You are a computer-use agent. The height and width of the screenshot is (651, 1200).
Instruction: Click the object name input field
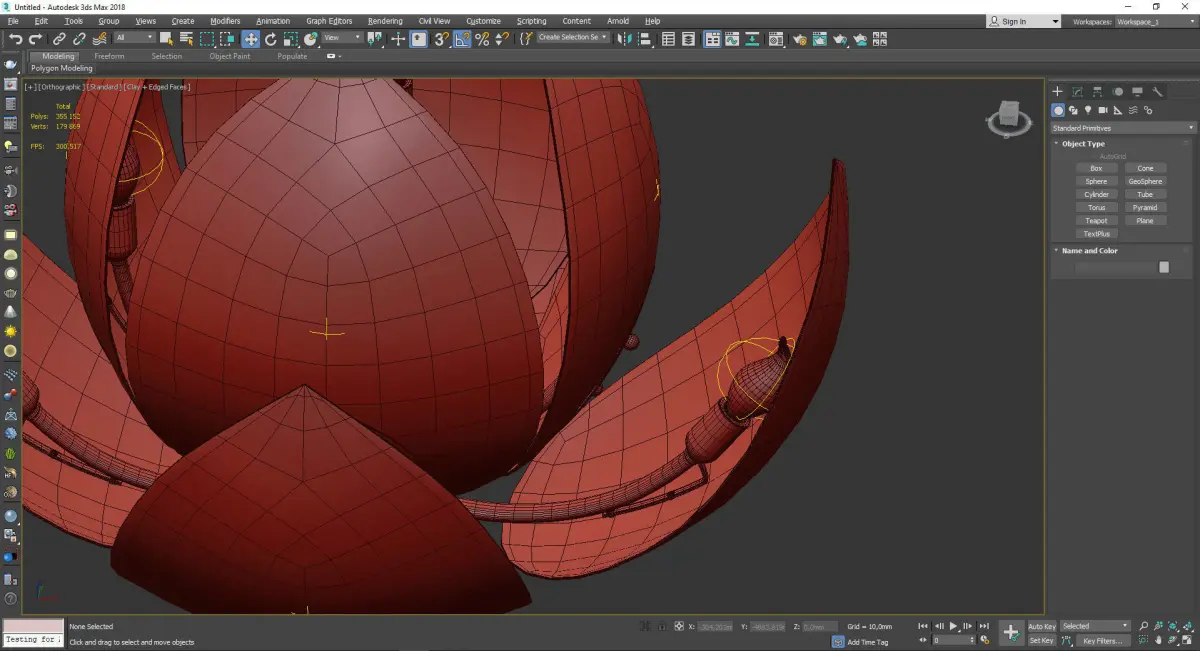(1115, 267)
